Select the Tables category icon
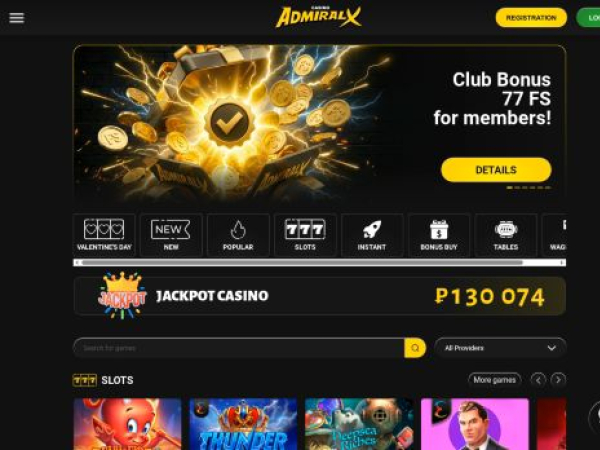 click(506, 235)
